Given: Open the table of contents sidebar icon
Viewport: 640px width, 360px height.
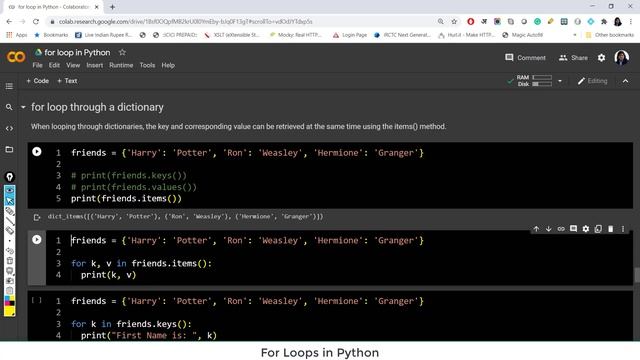Looking at the screenshot, I should [9, 86].
